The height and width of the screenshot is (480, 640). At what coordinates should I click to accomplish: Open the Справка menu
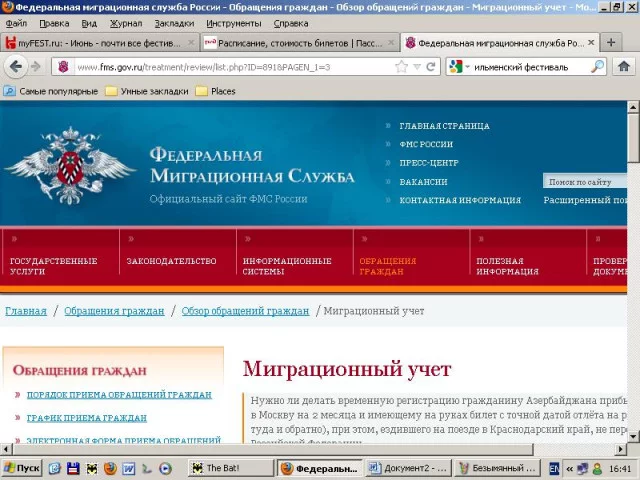(x=291, y=24)
